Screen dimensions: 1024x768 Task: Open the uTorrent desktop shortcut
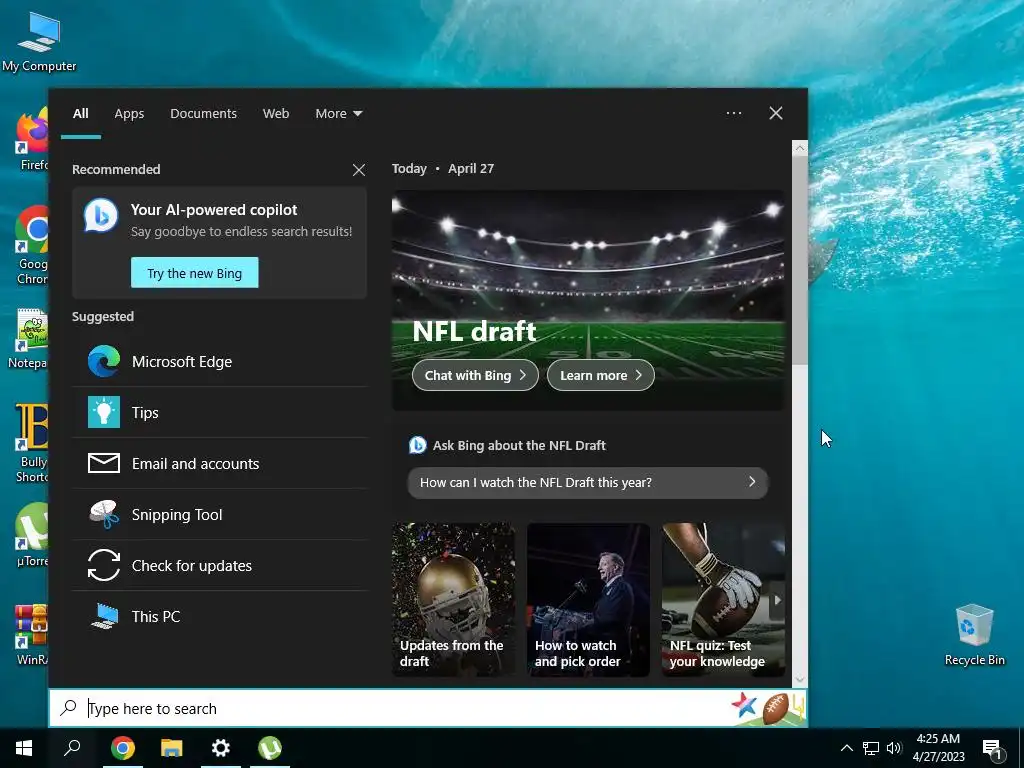tap(31, 535)
